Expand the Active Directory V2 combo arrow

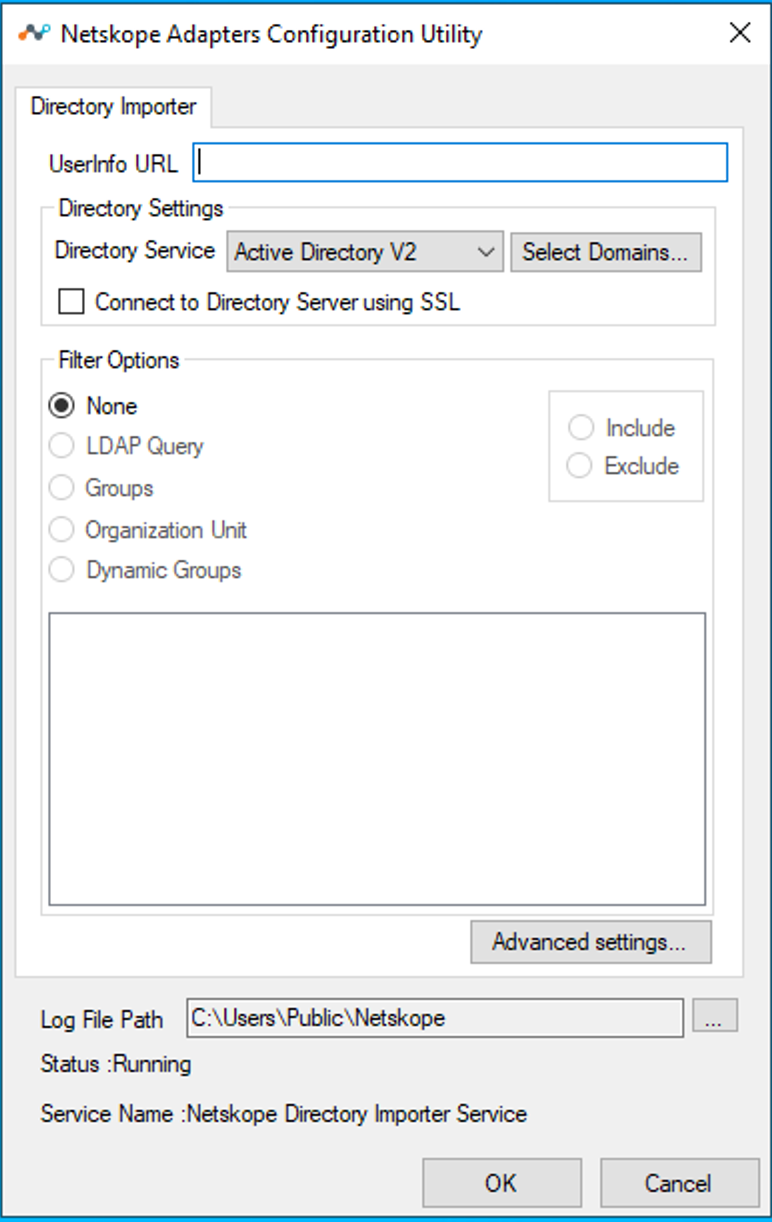pos(487,252)
